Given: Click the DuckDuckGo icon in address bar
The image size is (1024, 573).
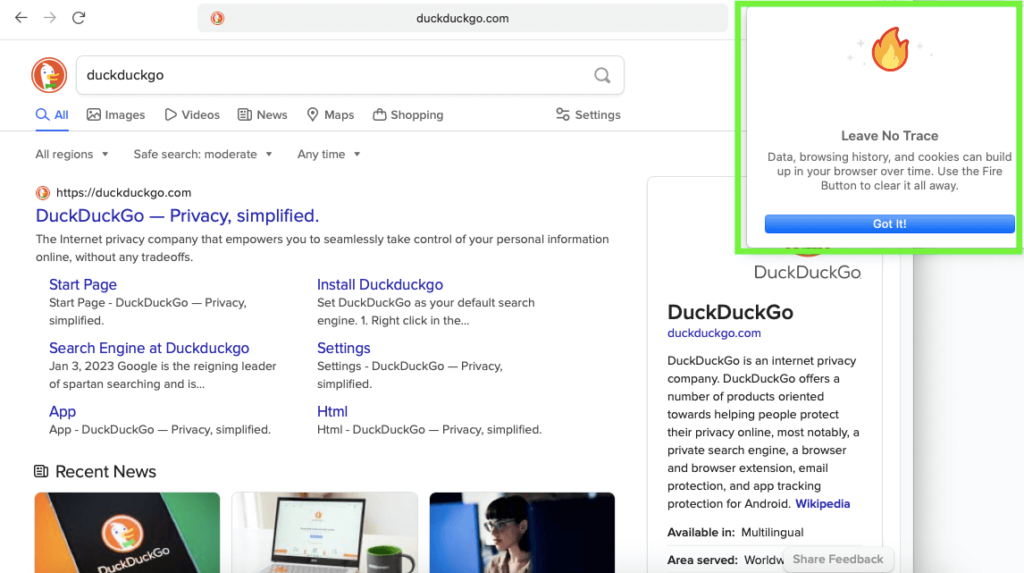Looking at the screenshot, I should pos(217,18).
